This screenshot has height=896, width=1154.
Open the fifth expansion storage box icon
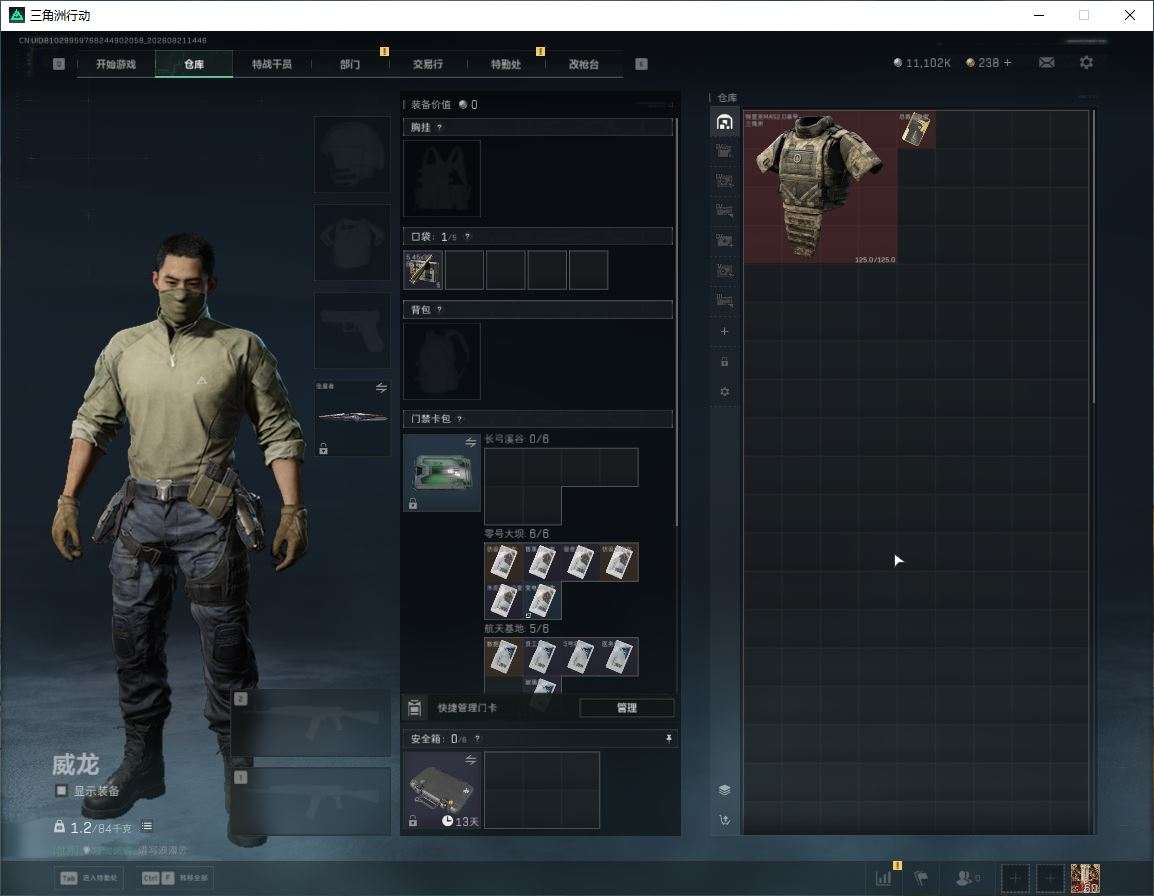tap(724, 270)
